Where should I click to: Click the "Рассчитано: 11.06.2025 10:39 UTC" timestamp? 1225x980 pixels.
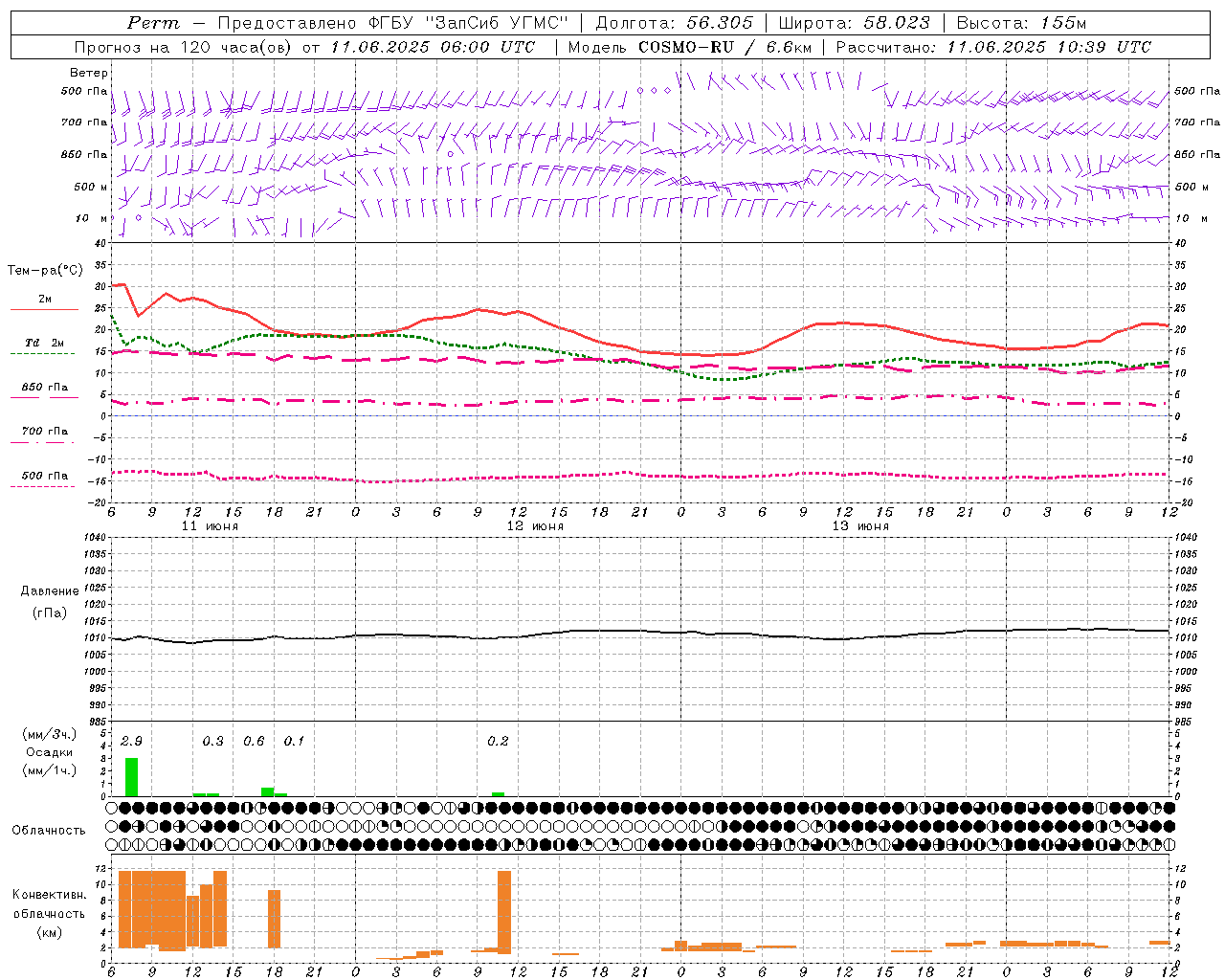(993, 47)
